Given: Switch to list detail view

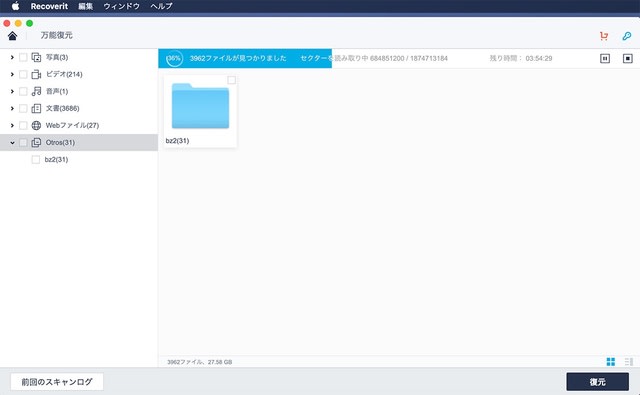Looking at the screenshot, I should 629,362.
